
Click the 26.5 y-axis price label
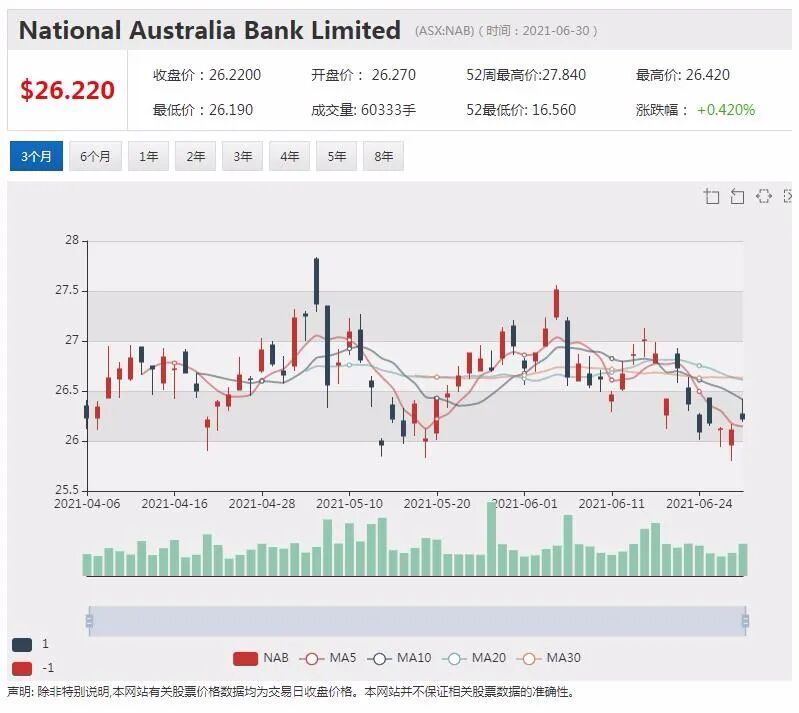pos(67,390)
